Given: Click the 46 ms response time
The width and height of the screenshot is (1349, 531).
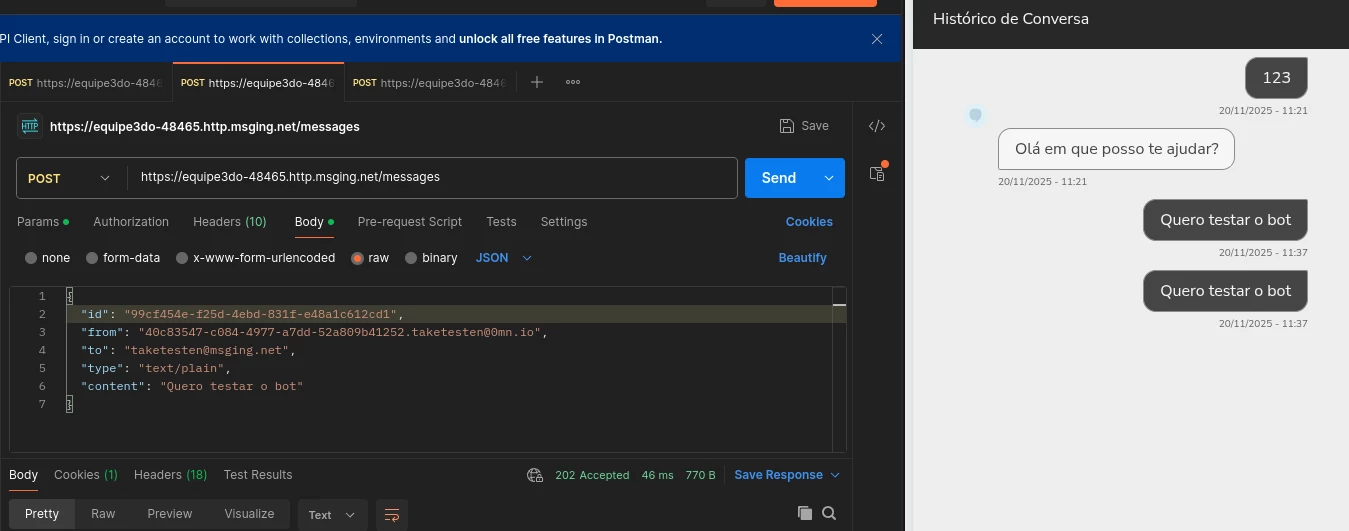Looking at the screenshot, I should [658, 475].
